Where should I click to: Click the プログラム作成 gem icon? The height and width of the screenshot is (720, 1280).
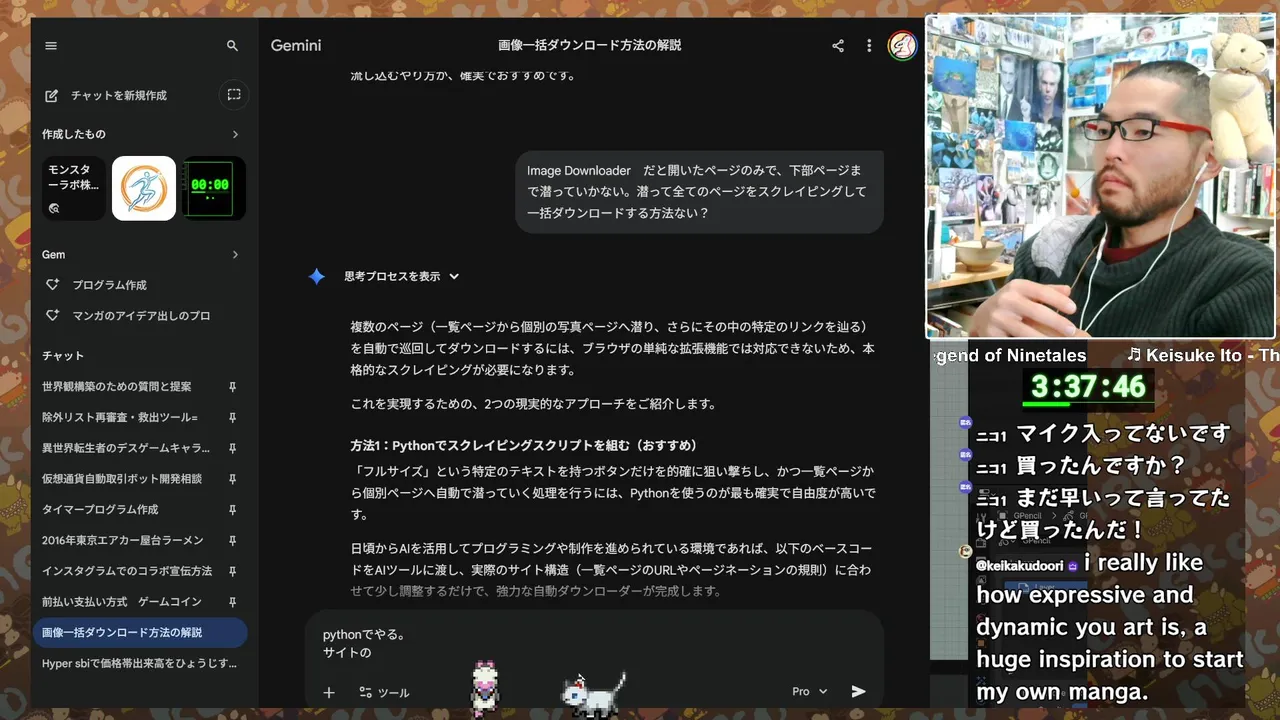click(53, 285)
